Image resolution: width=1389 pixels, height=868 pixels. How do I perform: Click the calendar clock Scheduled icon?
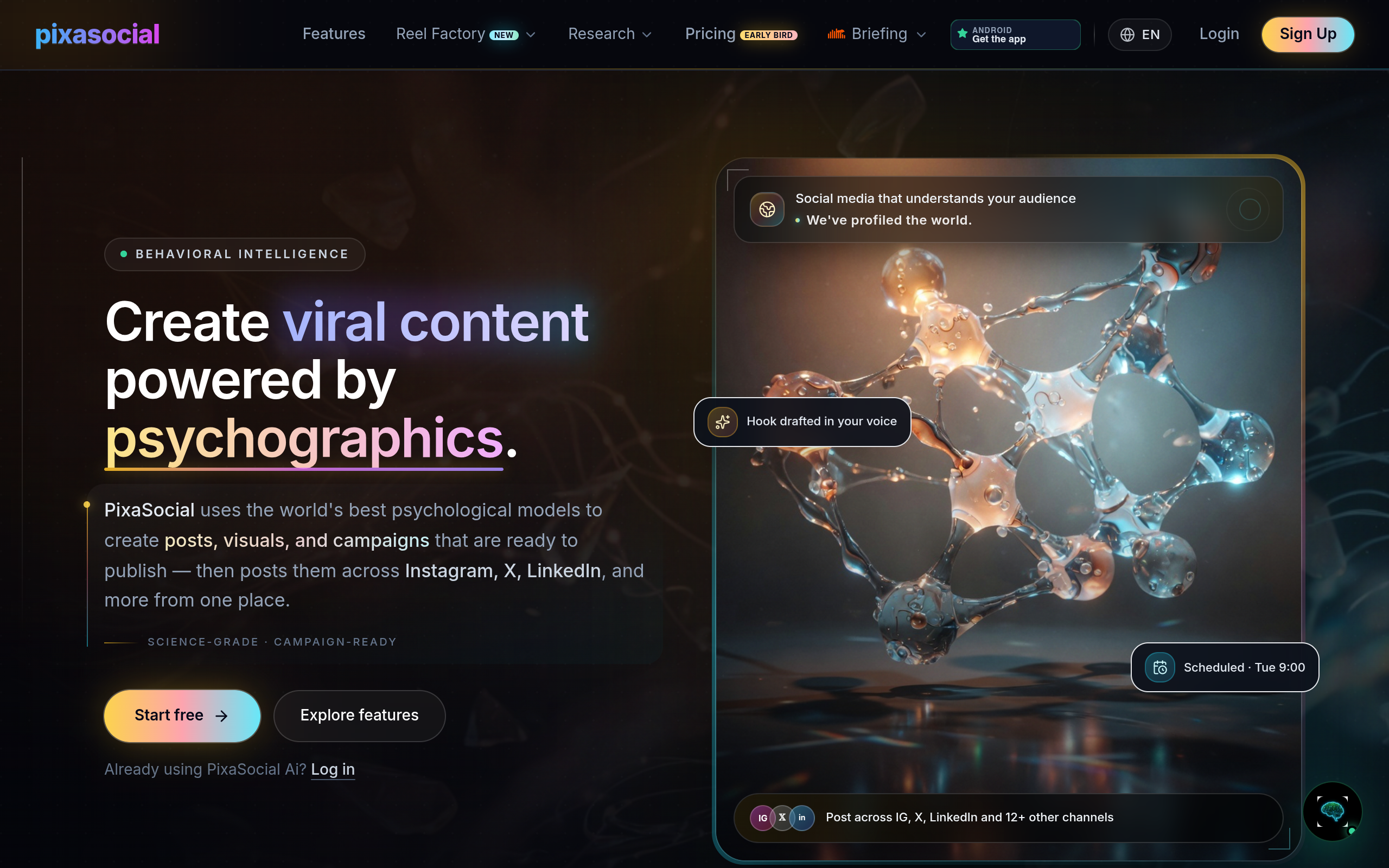pyautogui.click(x=1159, y=668)
